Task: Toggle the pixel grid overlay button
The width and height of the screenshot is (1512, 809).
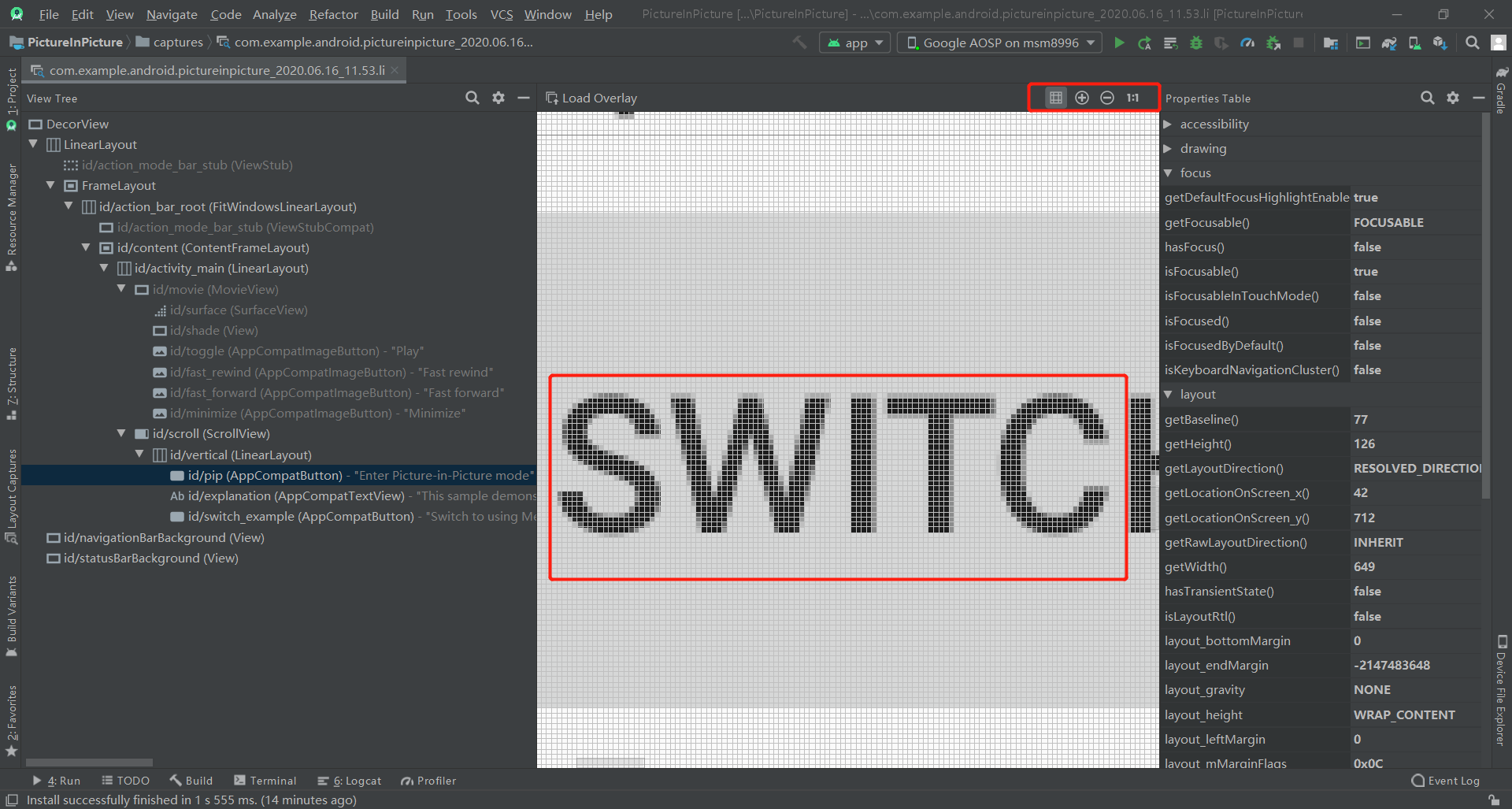Action: click(1056, 98)
